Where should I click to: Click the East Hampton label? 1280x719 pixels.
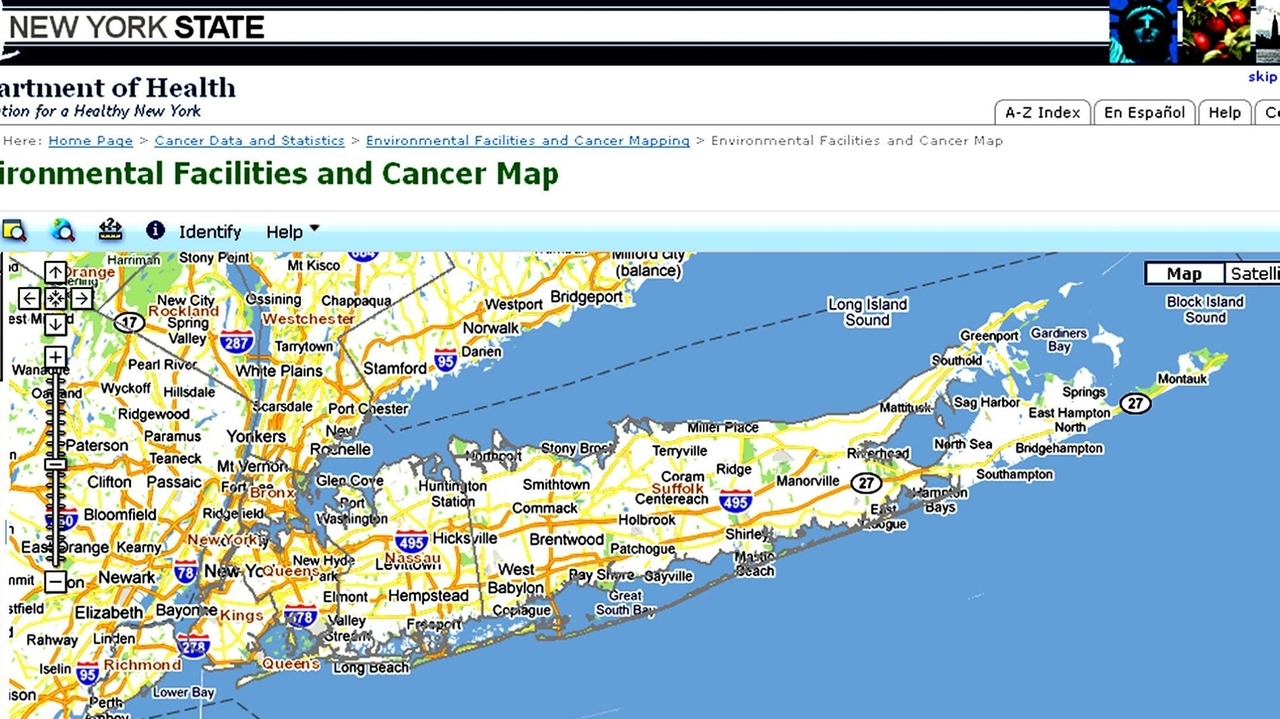pos(1069,413)
